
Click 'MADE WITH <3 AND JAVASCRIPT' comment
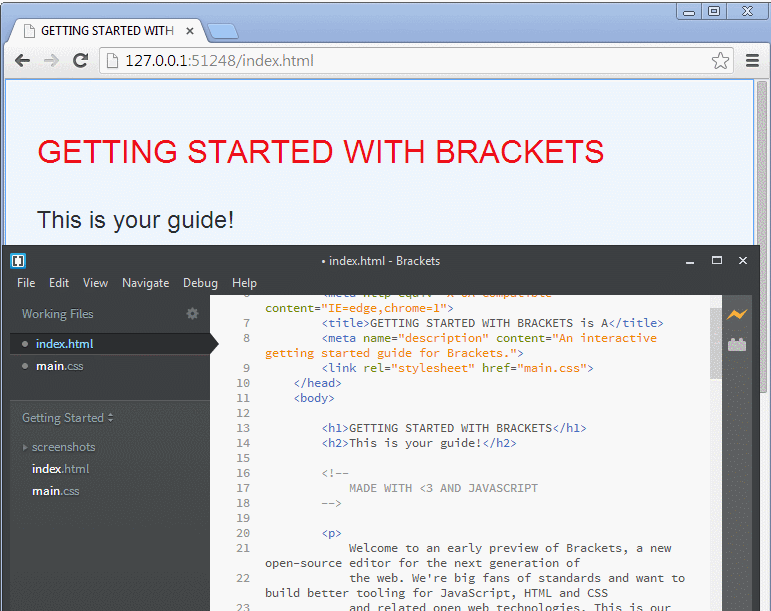coord(444,488)
